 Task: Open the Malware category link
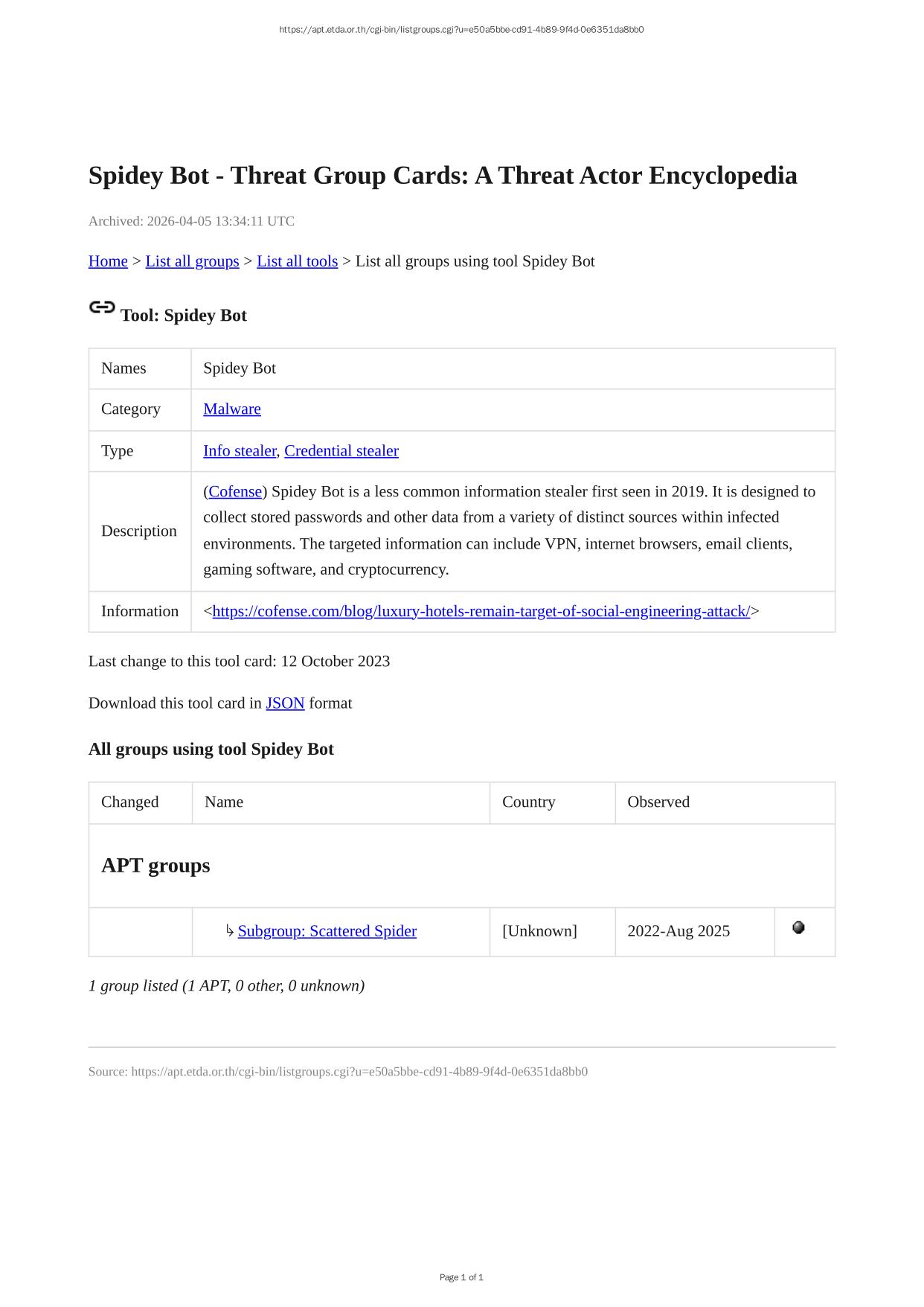[x=232, y=409]
